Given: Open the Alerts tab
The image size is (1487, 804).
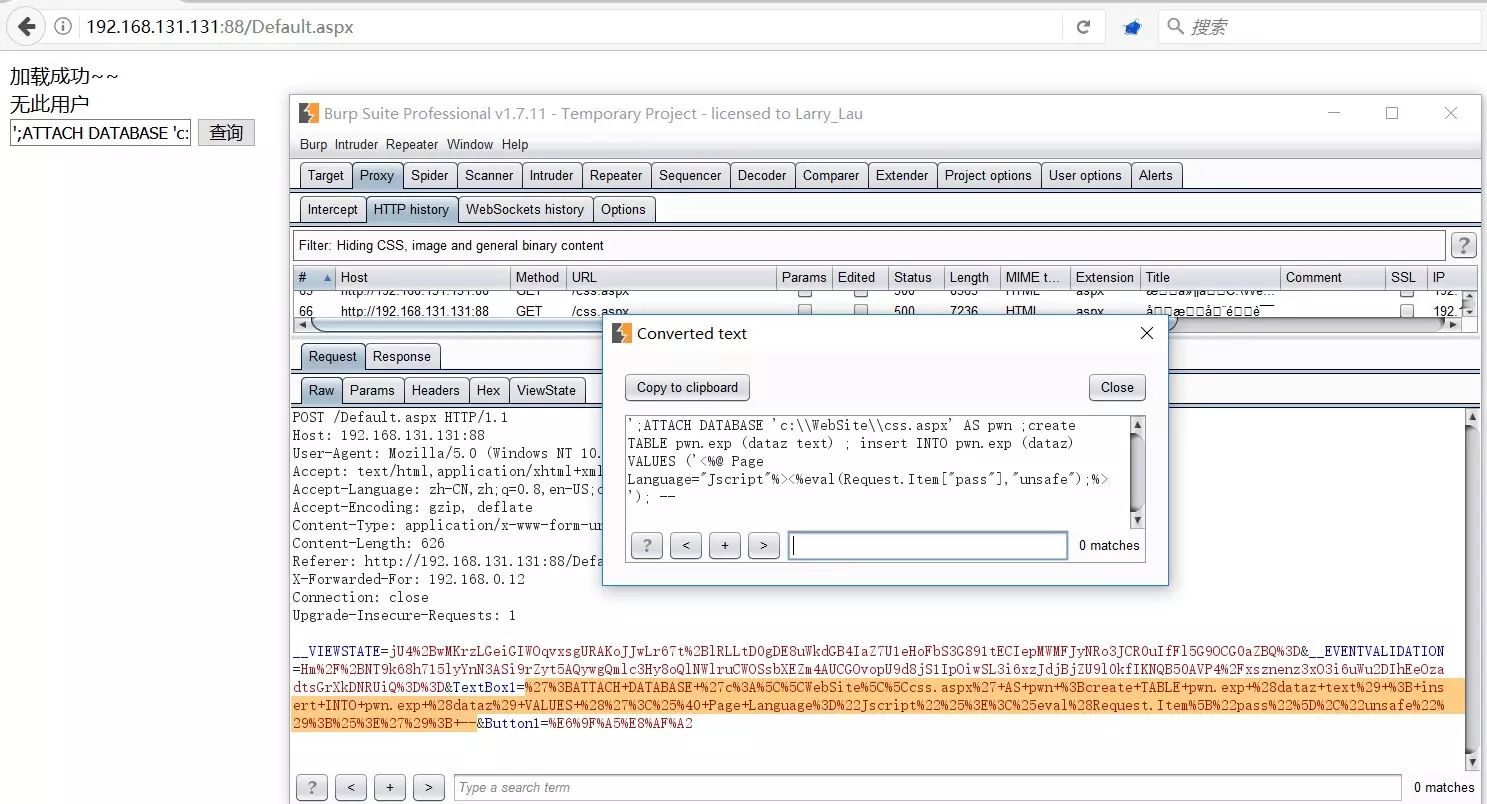Looking at the screenshot, I should click(1155, 175).
